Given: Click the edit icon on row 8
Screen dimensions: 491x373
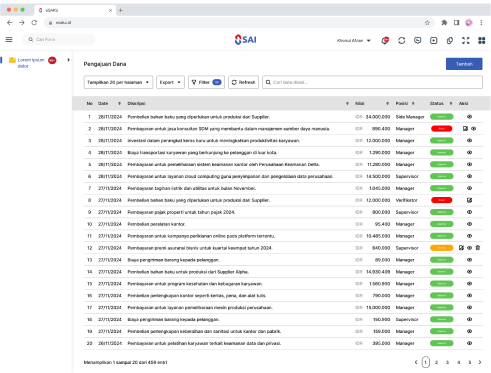Looking at the screenshot, I should pyautogui.click(x=469, y=200).
